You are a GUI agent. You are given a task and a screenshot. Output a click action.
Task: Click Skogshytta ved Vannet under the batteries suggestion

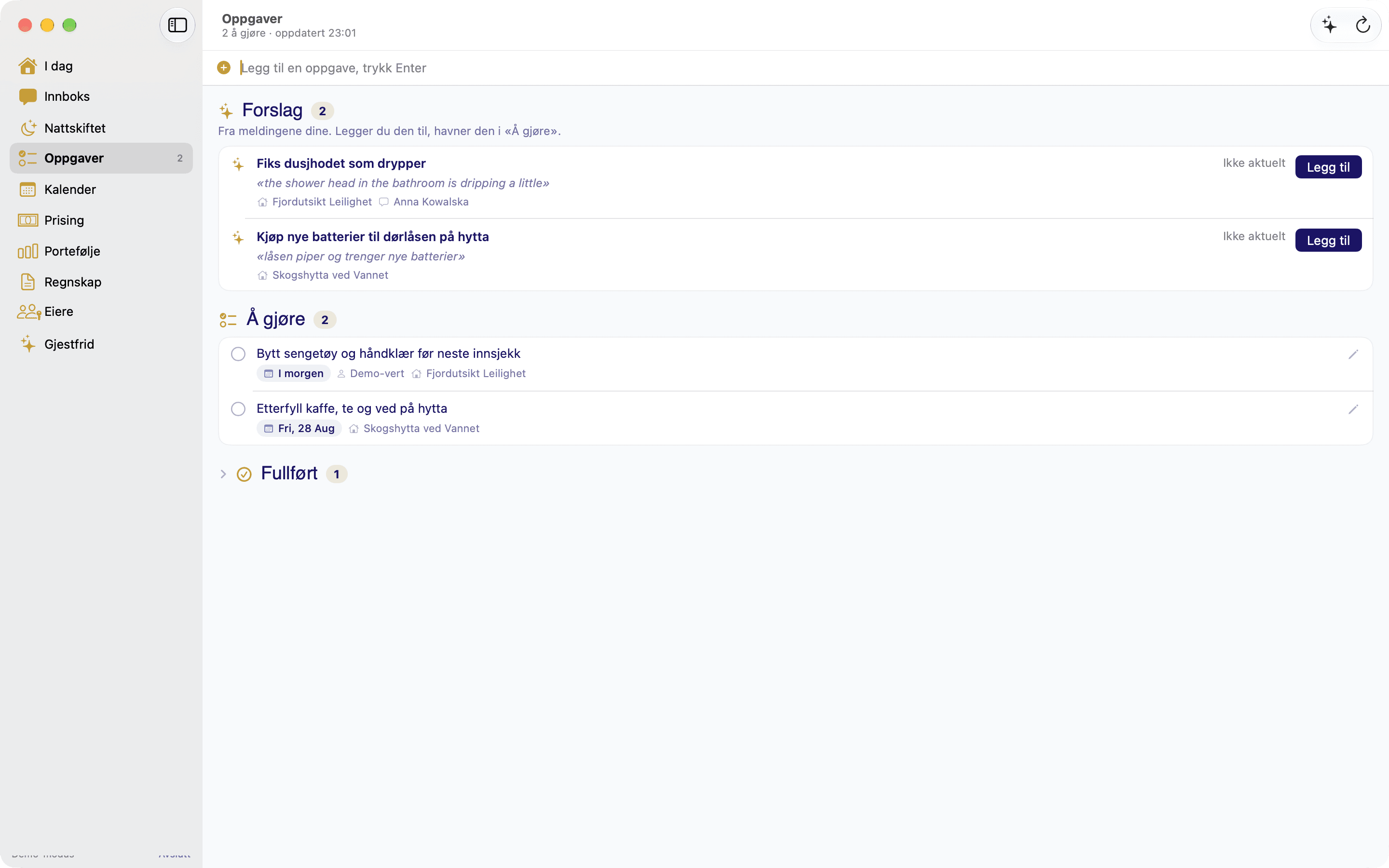330,275
